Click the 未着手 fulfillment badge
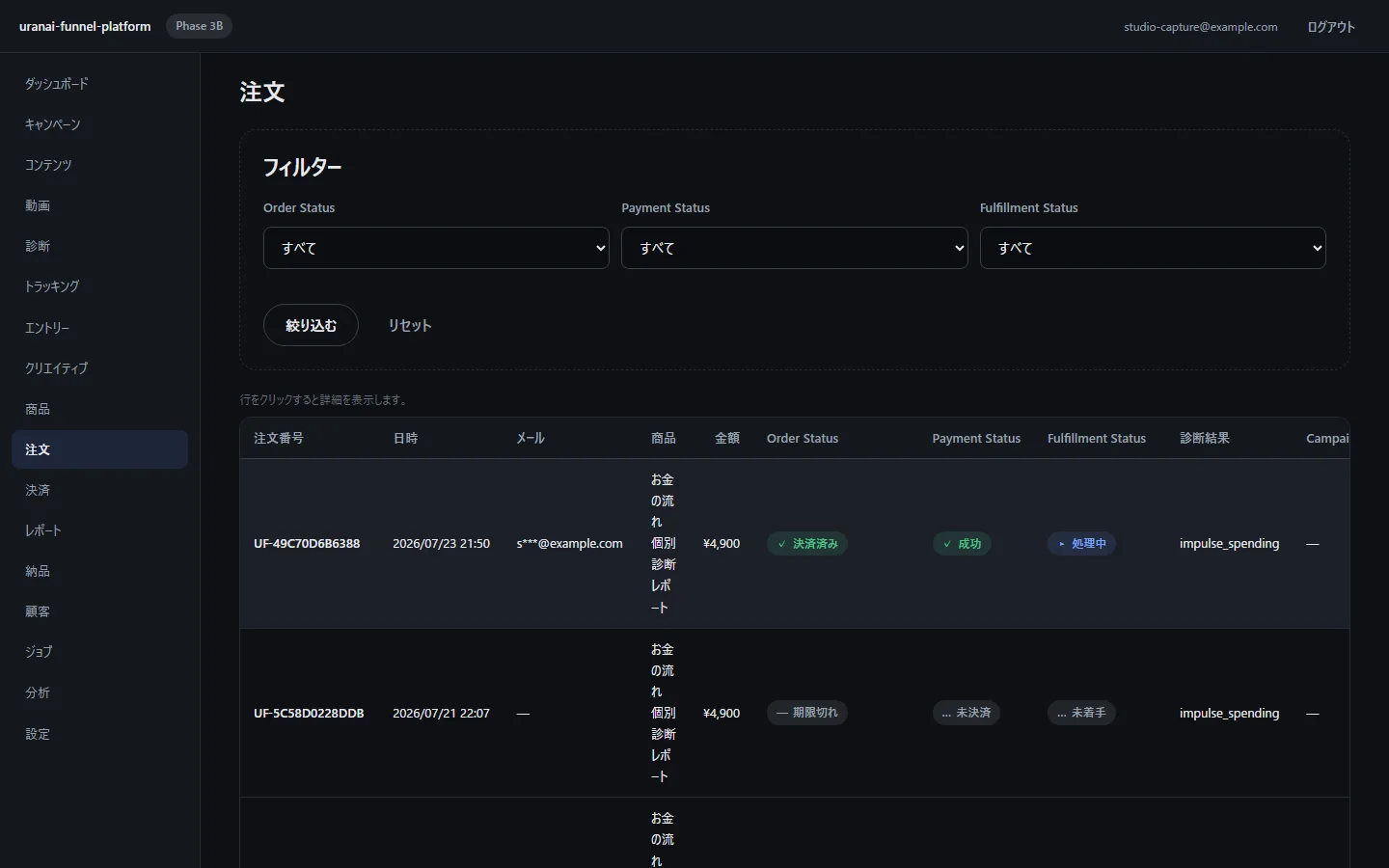 point(1081,713)
